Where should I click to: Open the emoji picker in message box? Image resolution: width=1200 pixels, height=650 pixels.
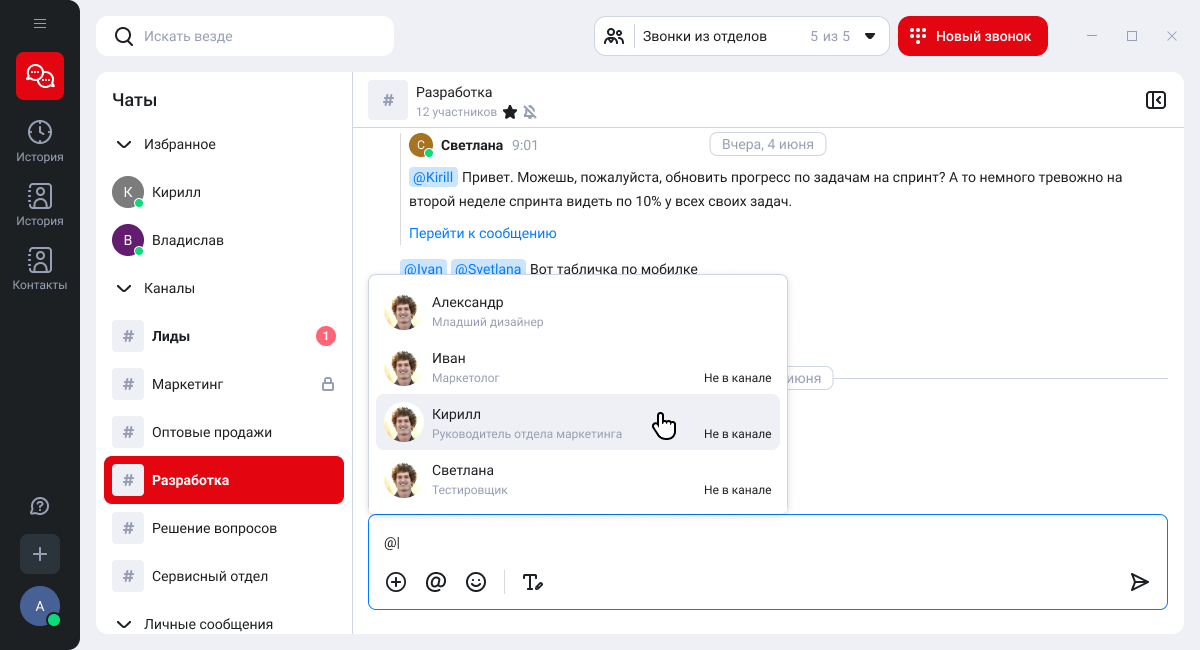click(476, 582)
